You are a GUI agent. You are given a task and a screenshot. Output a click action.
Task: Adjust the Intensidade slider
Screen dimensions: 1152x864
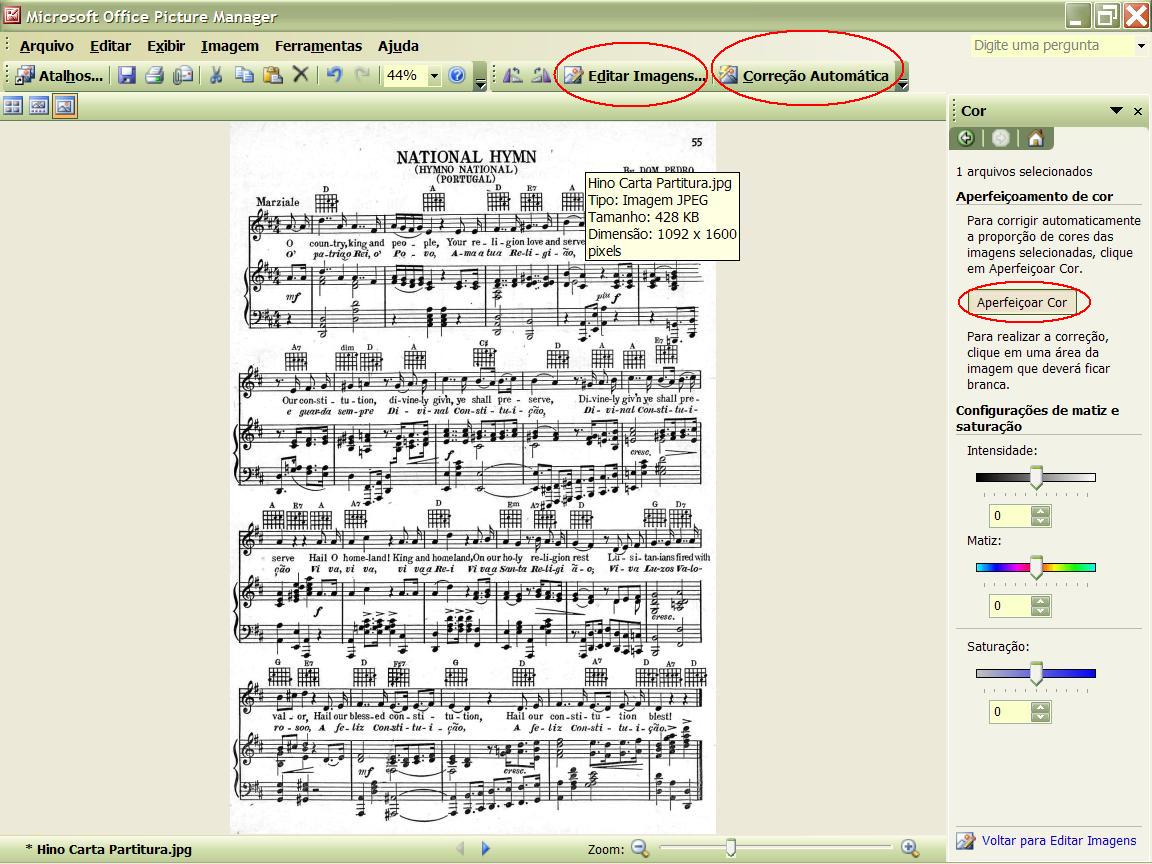(x=1036, y=478)
